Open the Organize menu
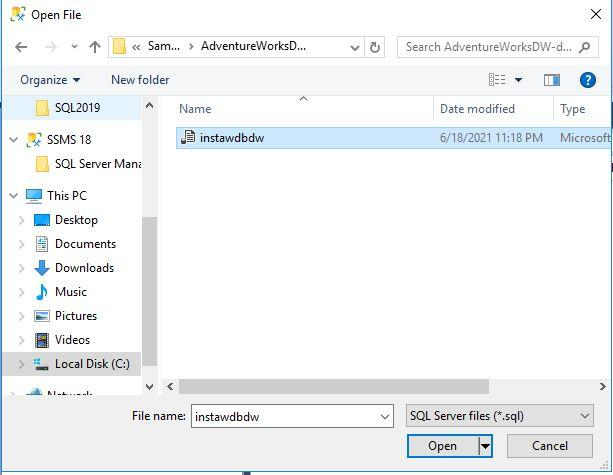This screenshot has height=475, width=613. pyautogui.click(x=50, y=80)
